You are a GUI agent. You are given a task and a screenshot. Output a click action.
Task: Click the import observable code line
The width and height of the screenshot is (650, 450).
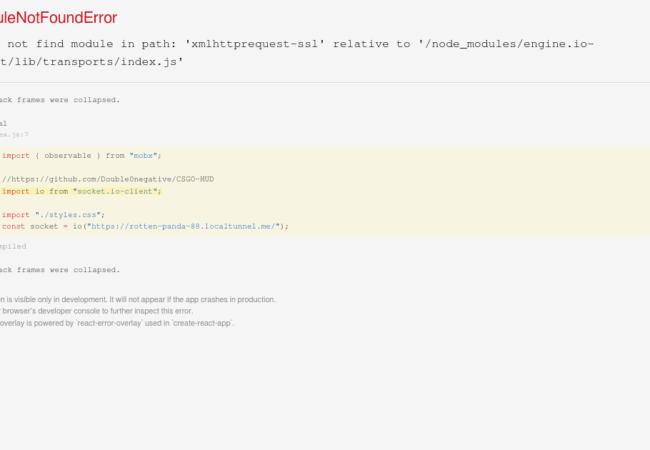80,156
